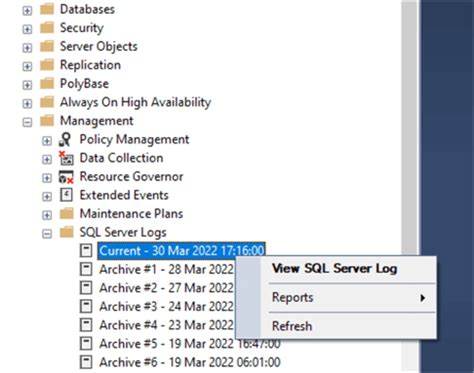Click the Extended Events icon
The height and width of the screenshot is (373, 474).
[66, 195]
